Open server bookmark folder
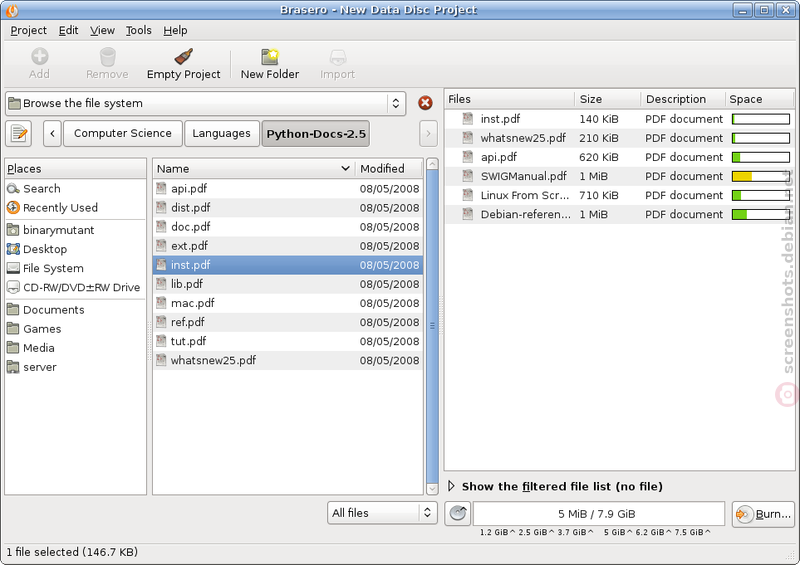The width and height of the screenshot is (800, 565). pyautogui.click(x=76, y=367)
